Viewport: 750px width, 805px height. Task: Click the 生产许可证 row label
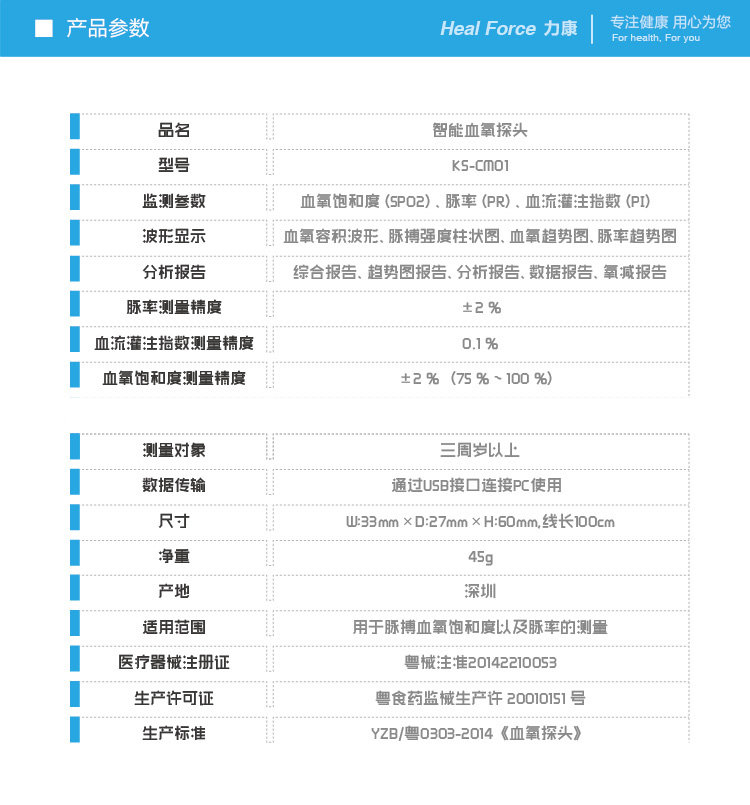(x=174, y=698)
